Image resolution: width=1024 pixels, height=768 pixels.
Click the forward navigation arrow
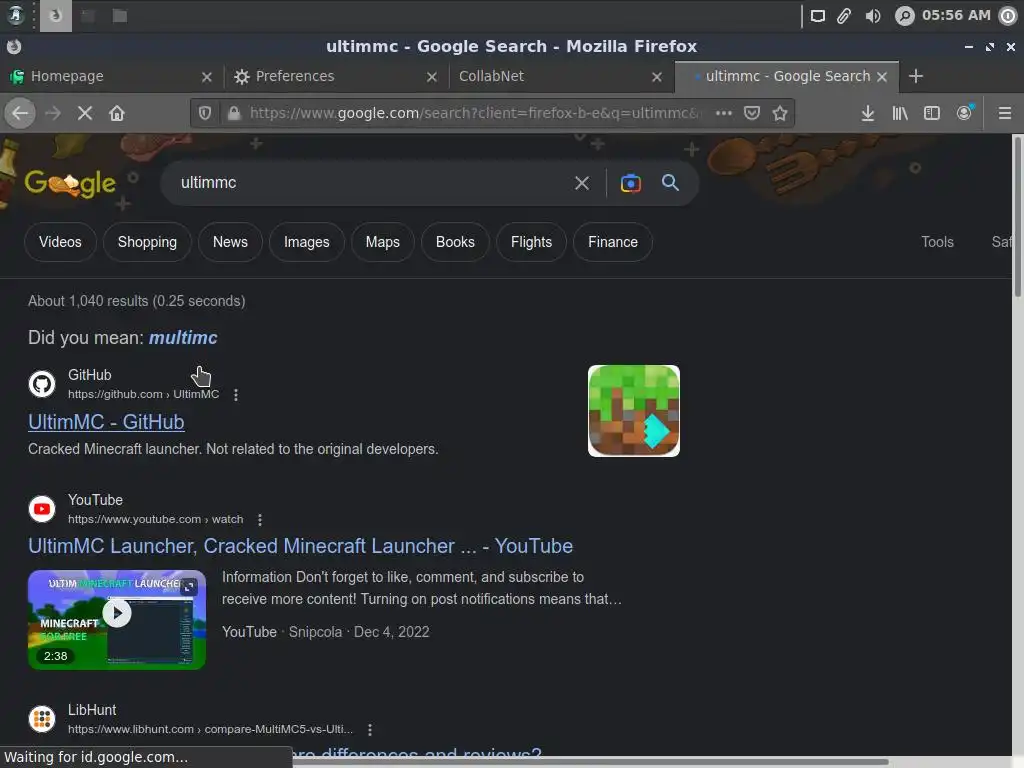pyautogui.click(x=53, y=114)
